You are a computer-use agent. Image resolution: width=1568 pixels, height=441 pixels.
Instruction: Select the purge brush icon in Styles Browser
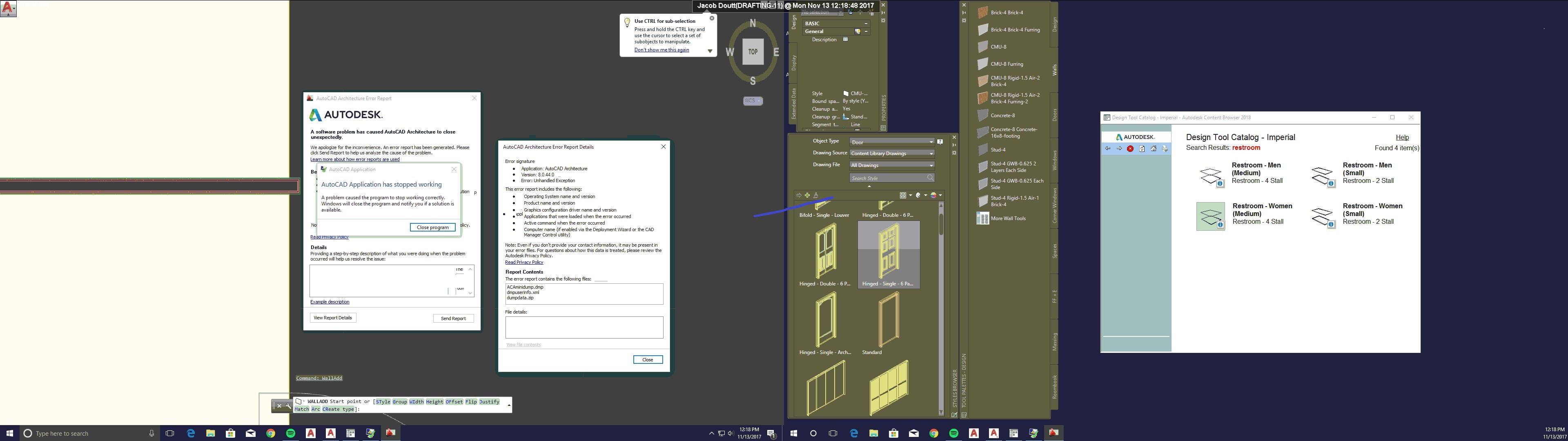816,196
